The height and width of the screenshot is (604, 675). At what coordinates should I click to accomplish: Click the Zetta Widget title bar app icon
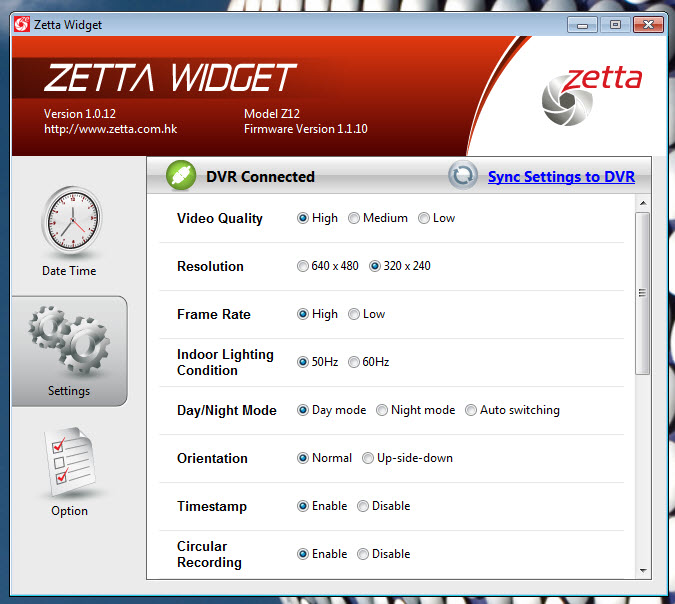click(22, 25)
